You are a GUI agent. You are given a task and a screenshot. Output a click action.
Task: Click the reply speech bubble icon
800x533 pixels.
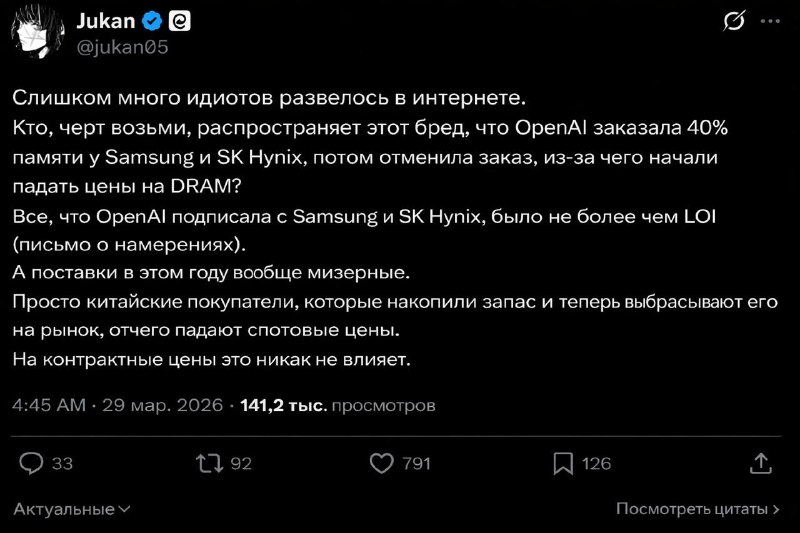tap(32, 463)
